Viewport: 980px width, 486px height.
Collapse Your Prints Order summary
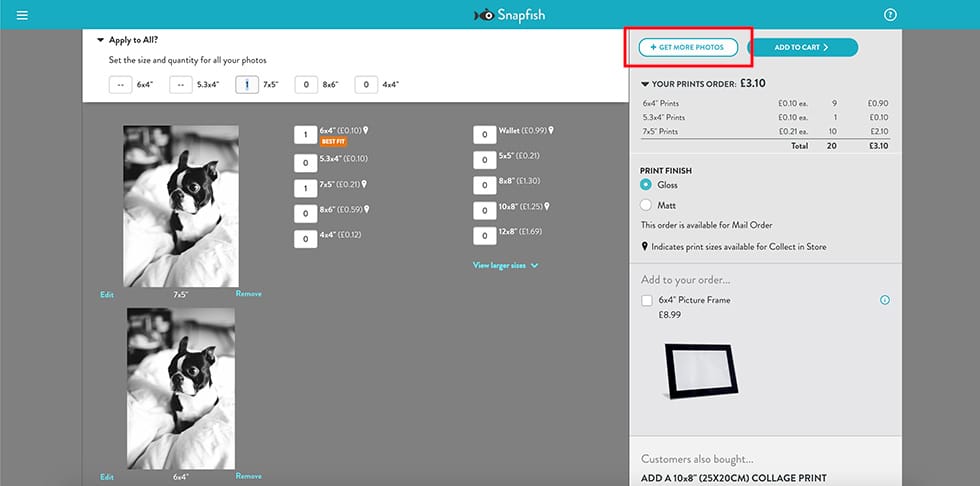click(x=644, y=84)
